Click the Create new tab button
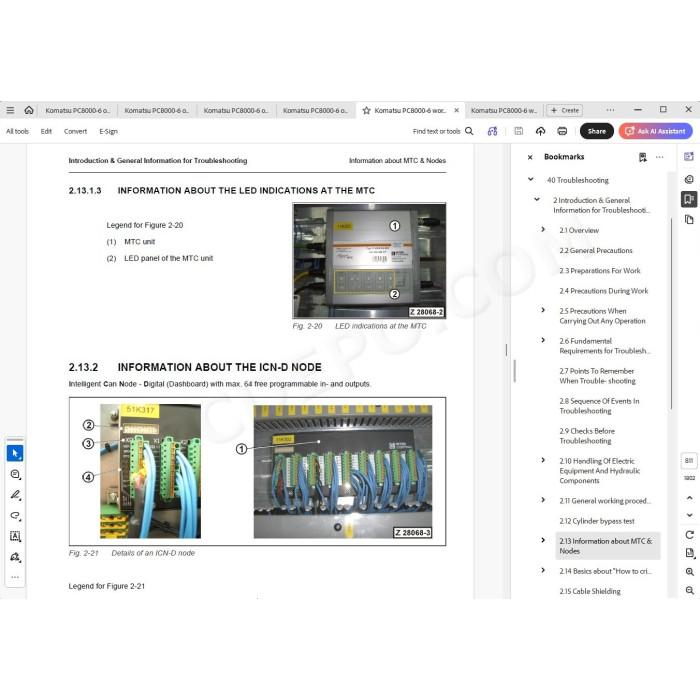700x700 pixels. click(x=565, y=110)
